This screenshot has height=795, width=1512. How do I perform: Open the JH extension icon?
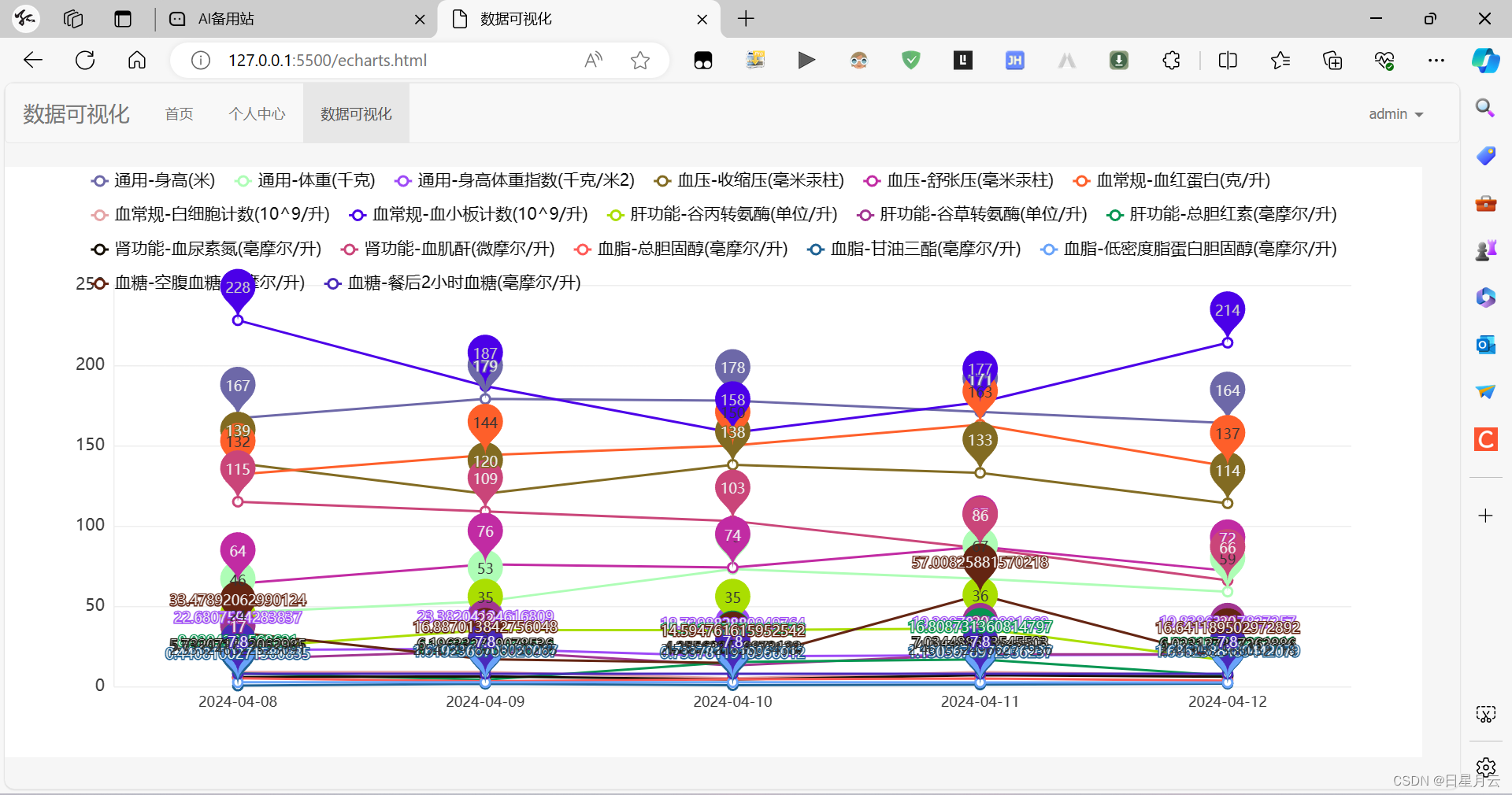pos(1015,61)
